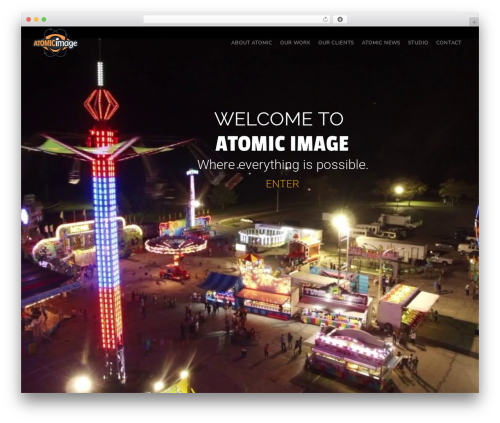Maximize window using green button

click(44, 20)
